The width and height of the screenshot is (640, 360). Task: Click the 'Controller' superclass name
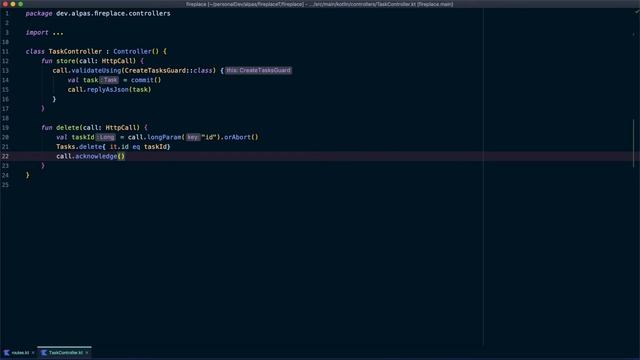pos(132,51)
